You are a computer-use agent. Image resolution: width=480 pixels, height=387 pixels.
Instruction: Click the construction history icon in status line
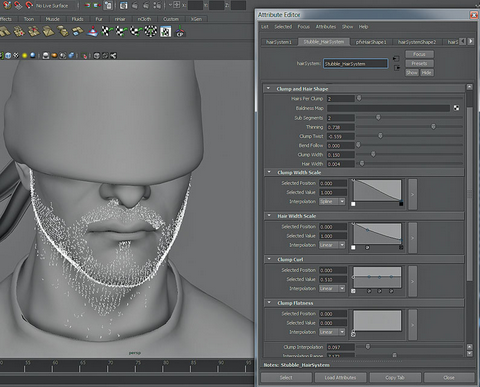coord(108,5)
